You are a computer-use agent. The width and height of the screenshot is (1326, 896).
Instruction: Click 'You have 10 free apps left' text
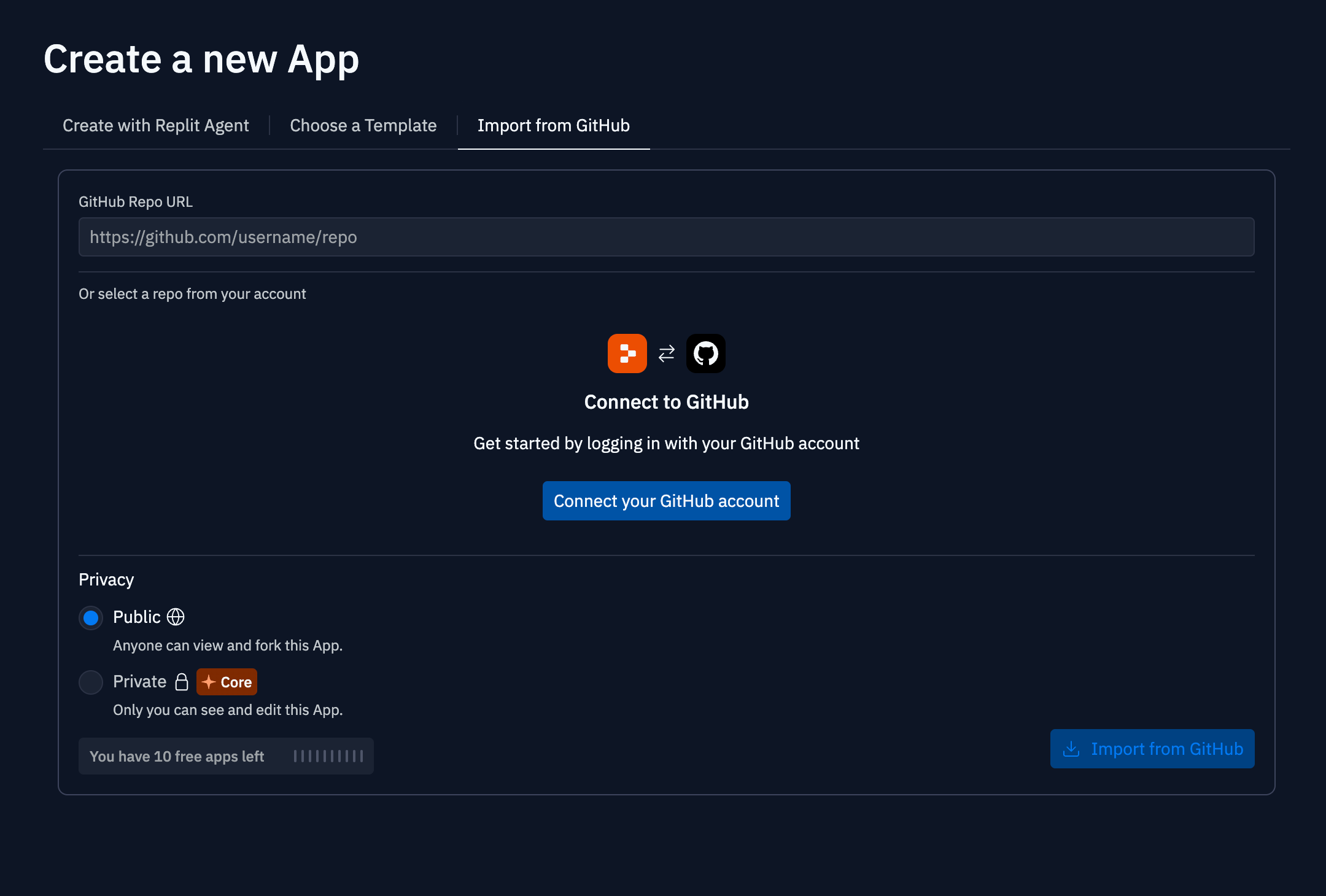click(x=177, y=757)
